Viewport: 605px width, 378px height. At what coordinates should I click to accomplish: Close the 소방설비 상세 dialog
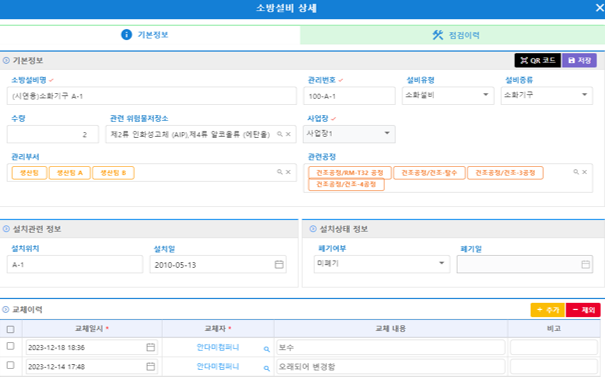[x=599, y=8]
